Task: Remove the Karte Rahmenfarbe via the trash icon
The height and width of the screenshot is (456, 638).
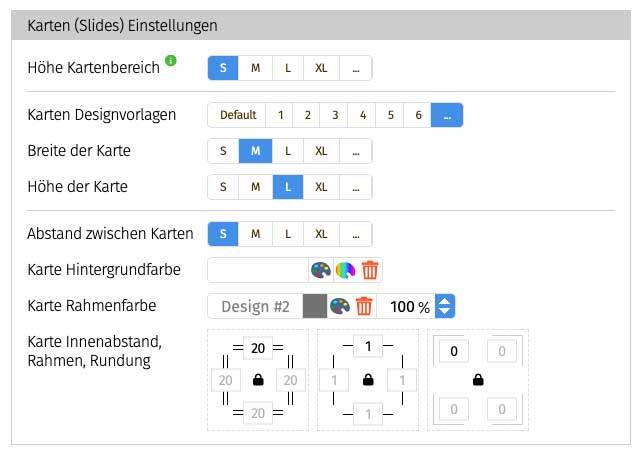Action: tap(365, 306)
